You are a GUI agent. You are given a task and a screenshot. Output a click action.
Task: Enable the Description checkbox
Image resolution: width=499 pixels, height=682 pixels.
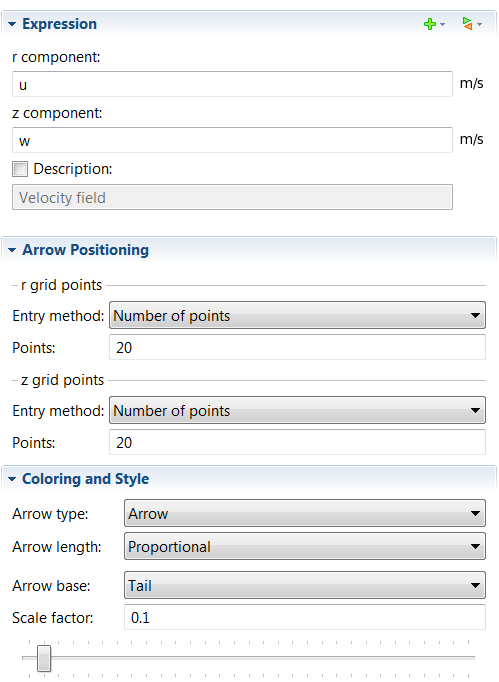pyautogui.click(x=20, y=169)
